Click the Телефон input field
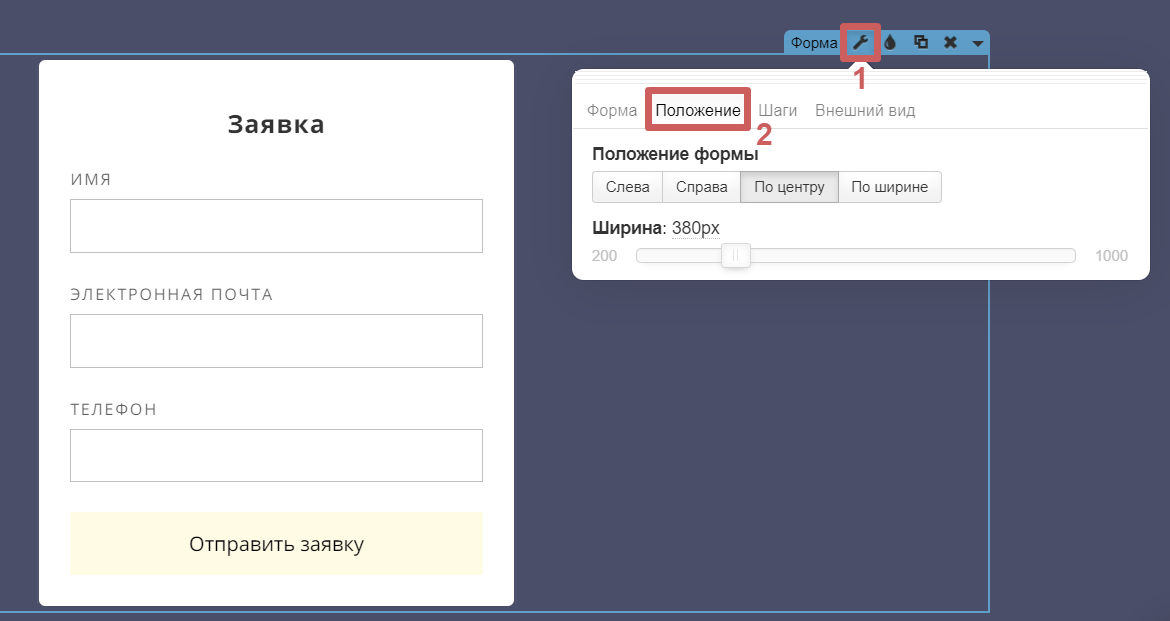This screenshot has width=1170, height=621. [276, 456]
